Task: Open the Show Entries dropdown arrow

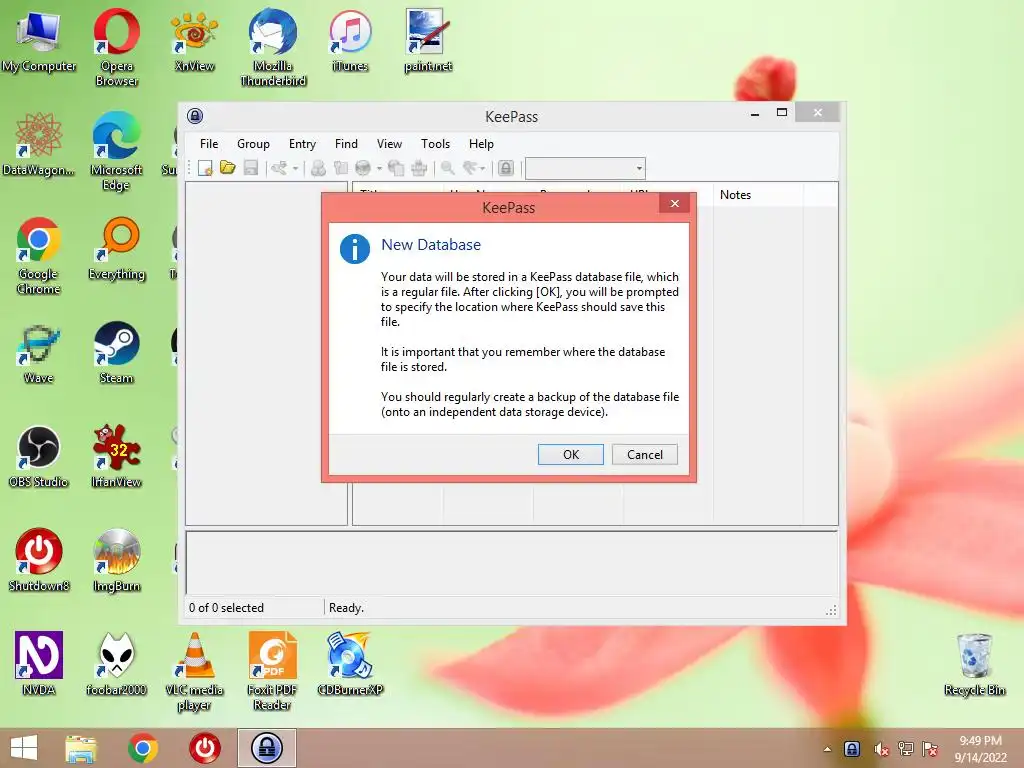Action: [483, 168]
